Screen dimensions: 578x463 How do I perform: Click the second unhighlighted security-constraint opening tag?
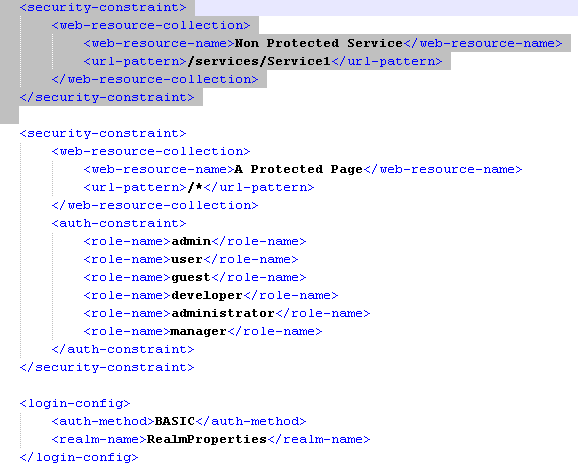click(103, 133)
